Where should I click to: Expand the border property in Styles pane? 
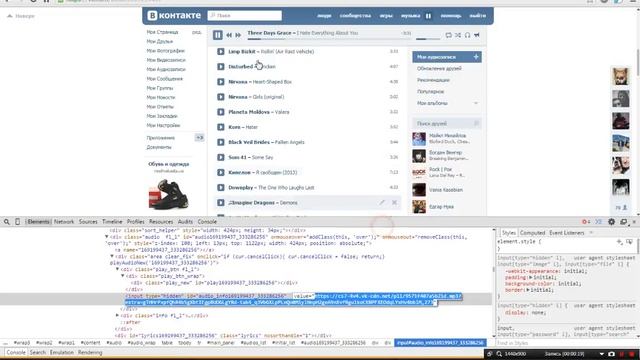point(528,290)
